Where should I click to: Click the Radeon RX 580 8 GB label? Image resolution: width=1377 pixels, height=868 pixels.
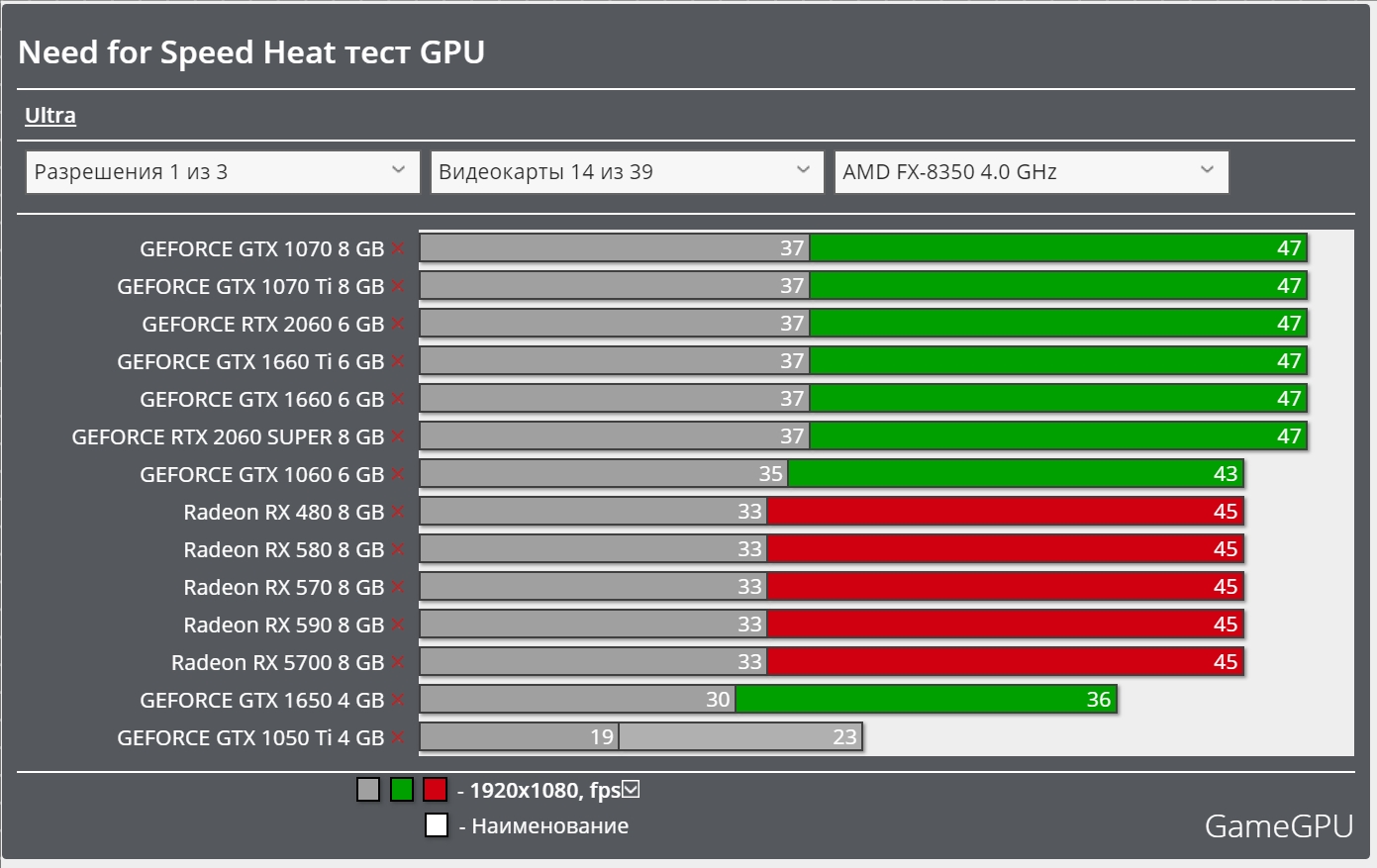pyautogui.click(x=283, y=550)
